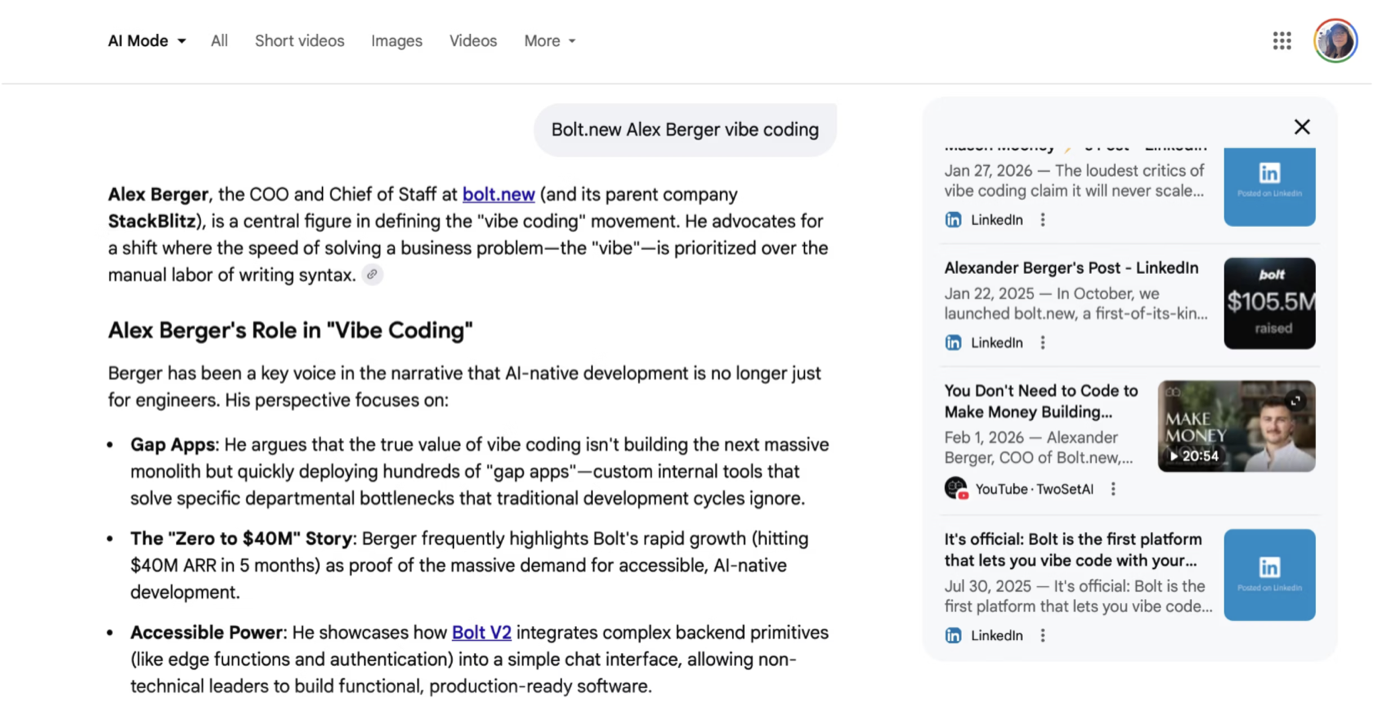Click the YouTube channel icon for TwoSetAI

coord(956,489)
